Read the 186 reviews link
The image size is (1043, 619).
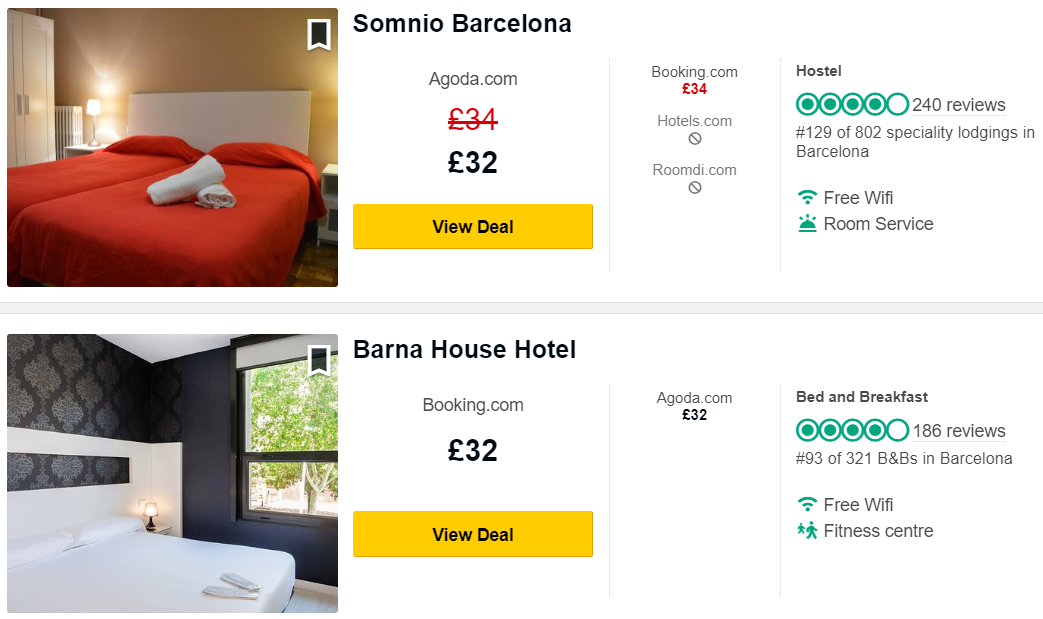point(958,431)
